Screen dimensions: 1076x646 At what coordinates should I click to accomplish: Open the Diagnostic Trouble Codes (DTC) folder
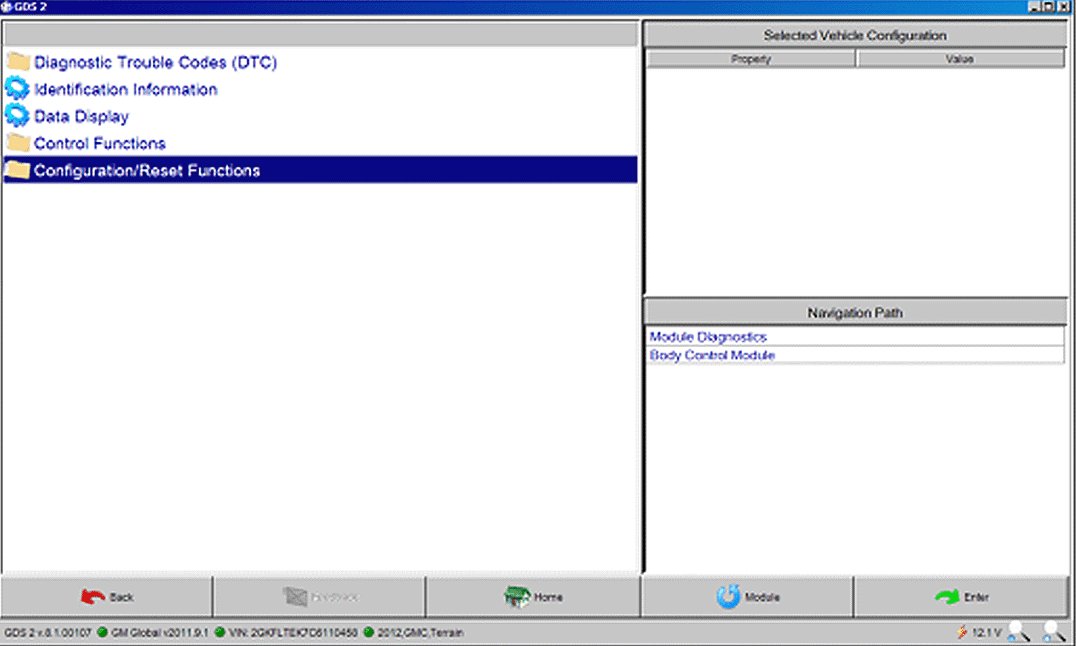point(155,62)
